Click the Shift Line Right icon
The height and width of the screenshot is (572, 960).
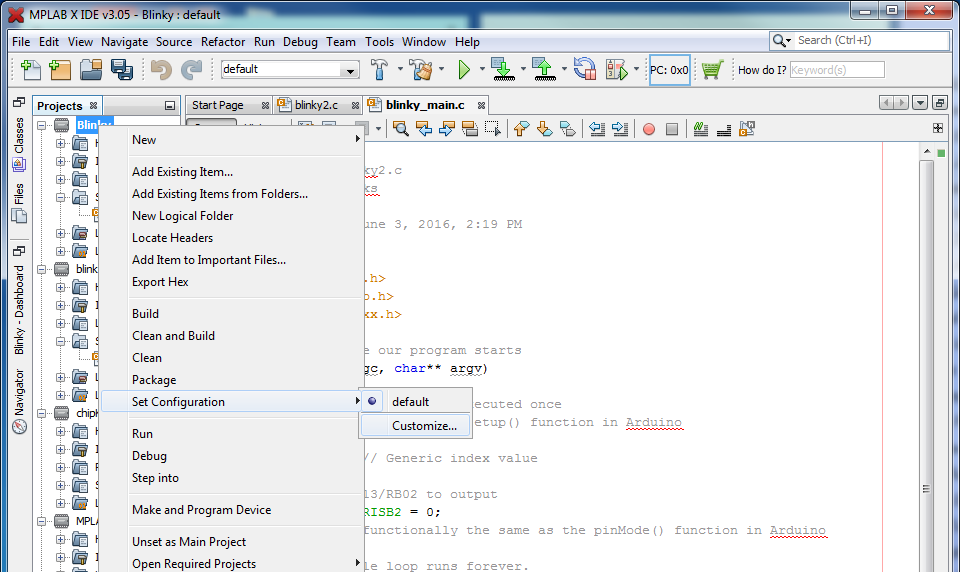coord(620,129)
